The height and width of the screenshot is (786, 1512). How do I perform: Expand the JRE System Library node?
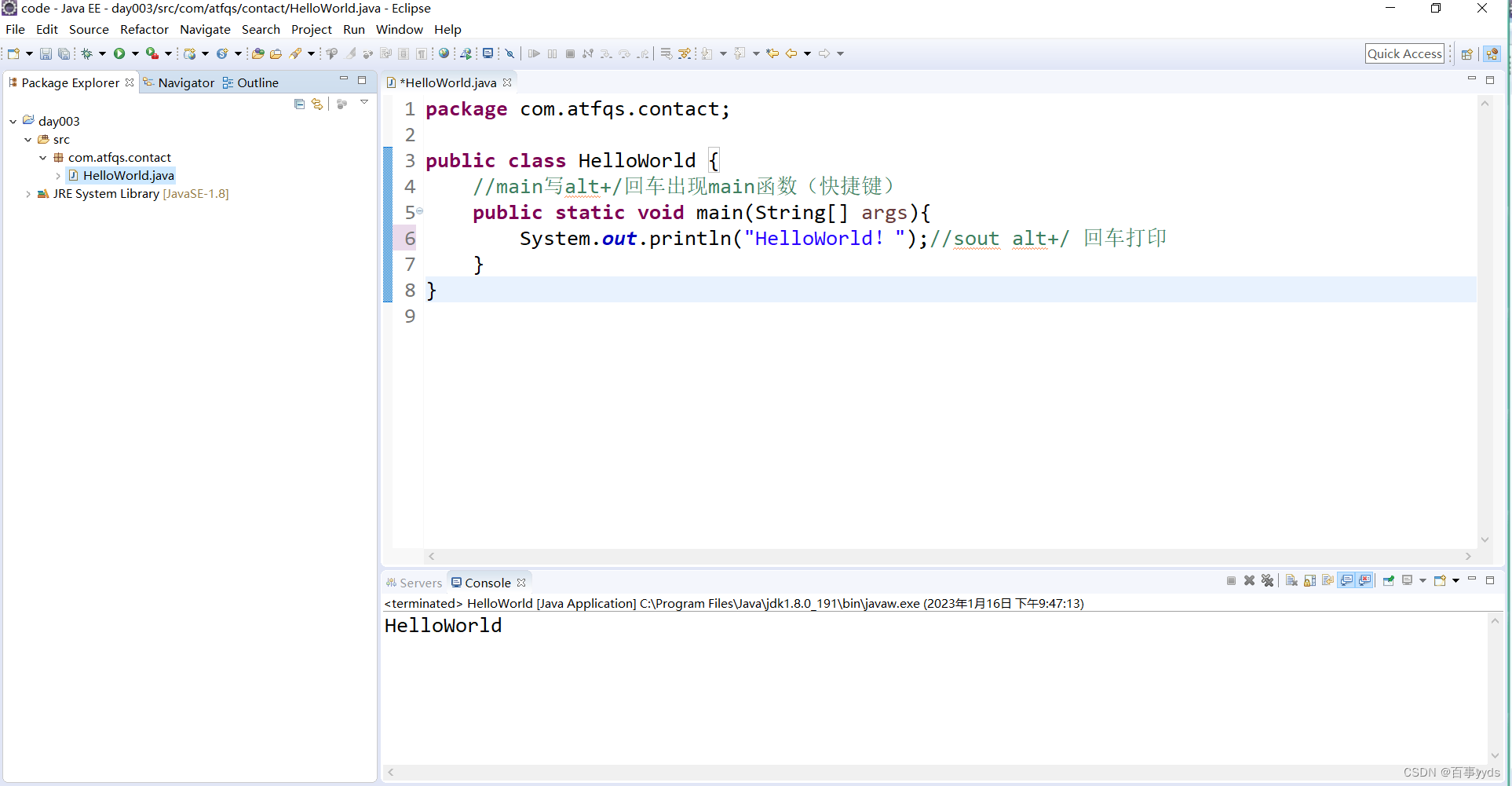click(x=29, y=194)
